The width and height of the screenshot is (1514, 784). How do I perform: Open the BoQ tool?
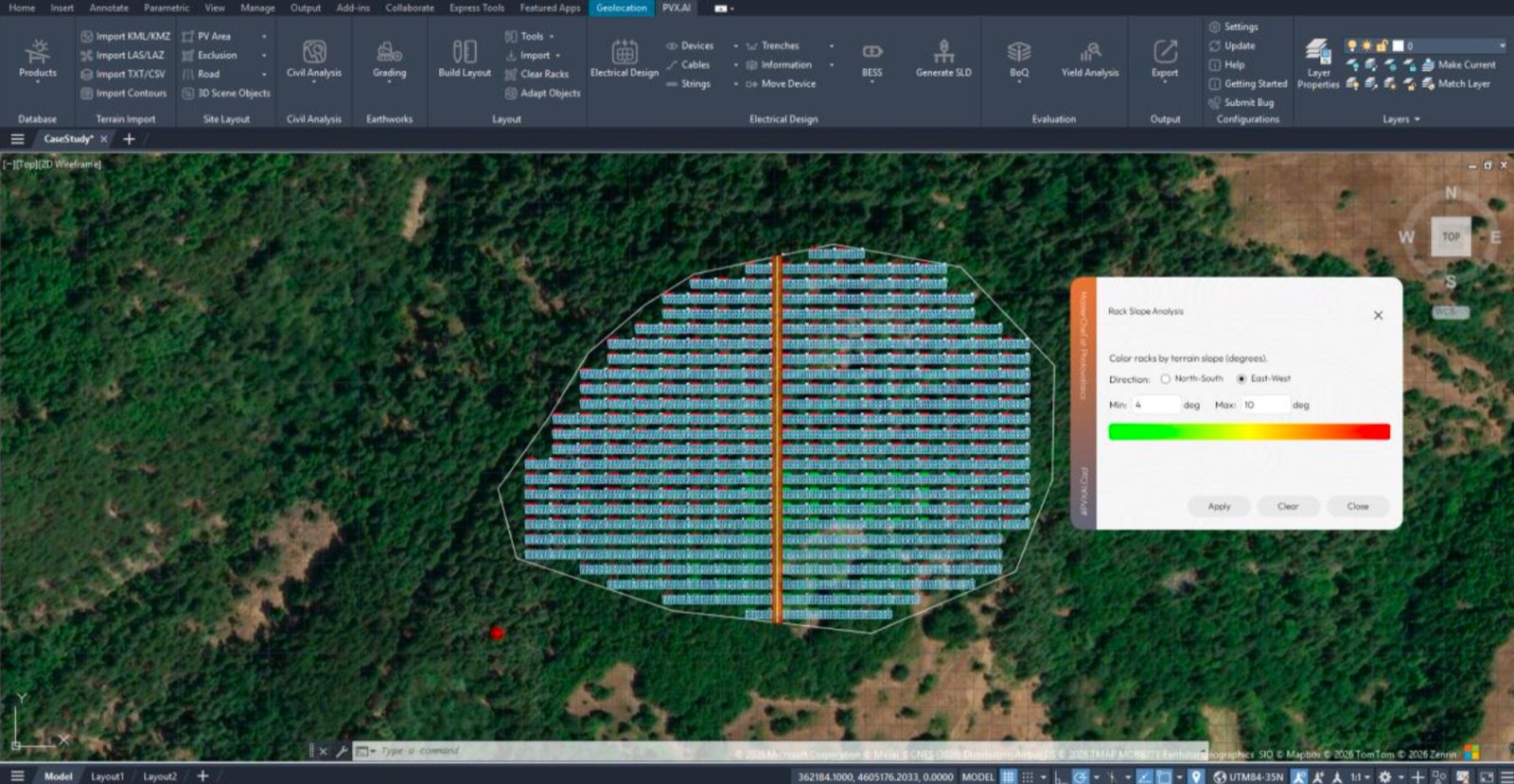[1019, 59]
